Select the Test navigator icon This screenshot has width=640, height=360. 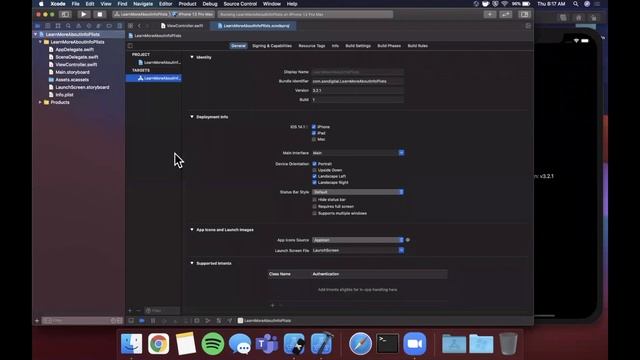pos(89,26)
